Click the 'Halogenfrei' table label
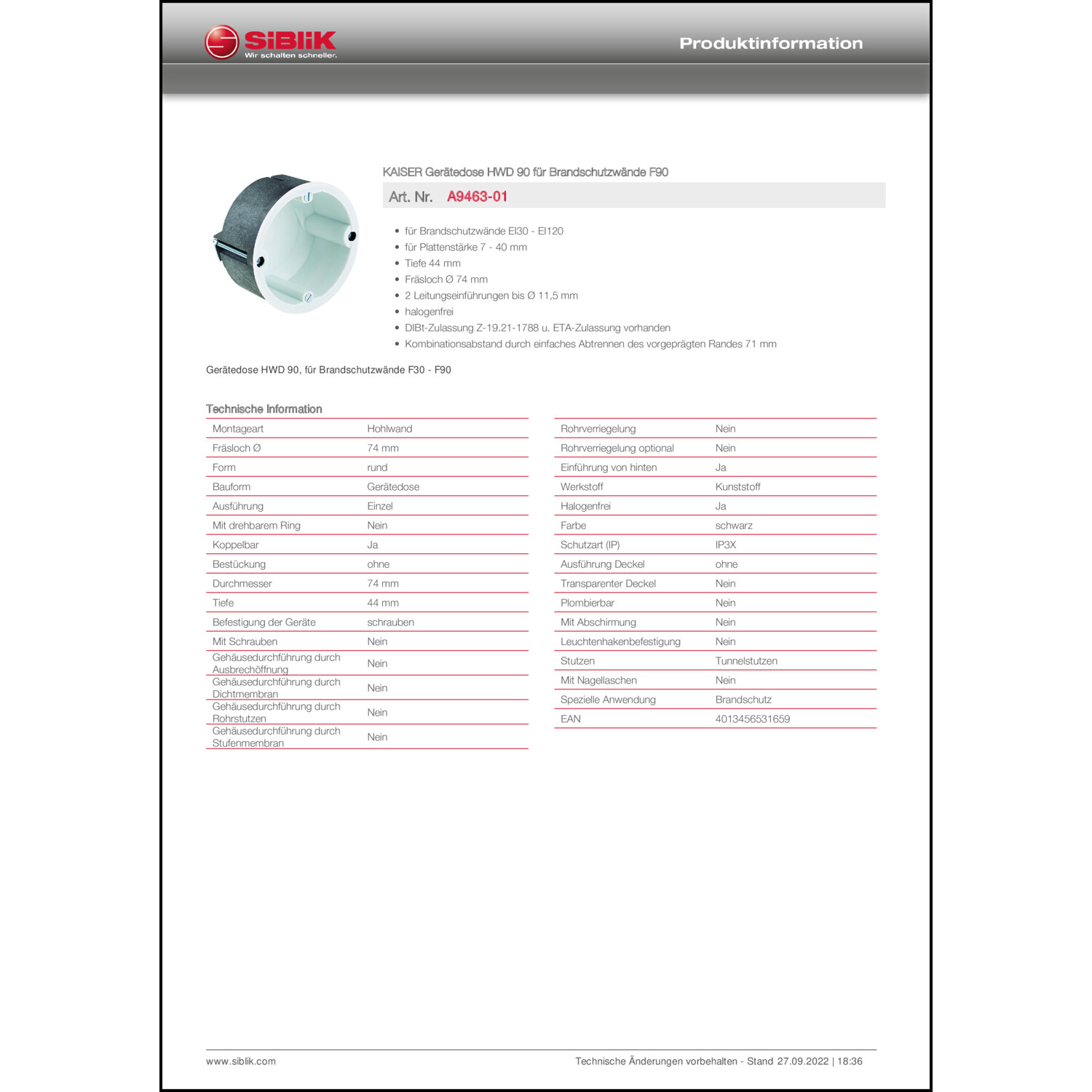This screenshot has height=1092, width=1092. coord(585,506)
